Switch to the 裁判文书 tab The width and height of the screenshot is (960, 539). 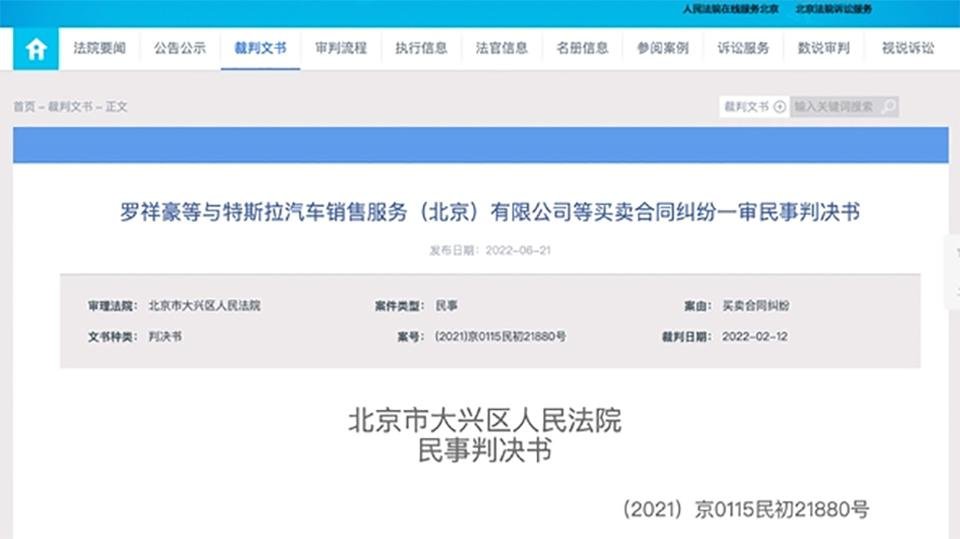[x=260, y=48]
